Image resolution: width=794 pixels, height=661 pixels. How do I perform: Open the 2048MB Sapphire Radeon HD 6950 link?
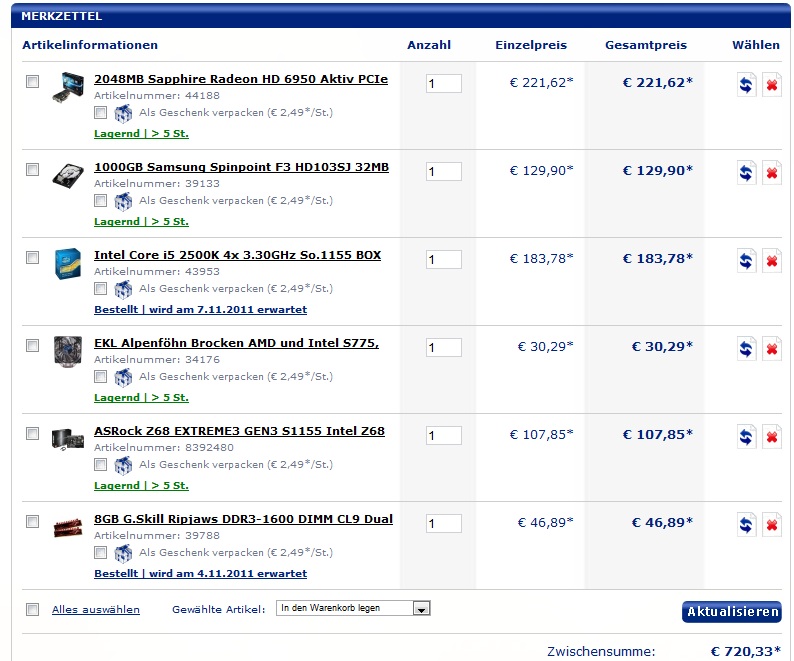(x=241, y=80)
